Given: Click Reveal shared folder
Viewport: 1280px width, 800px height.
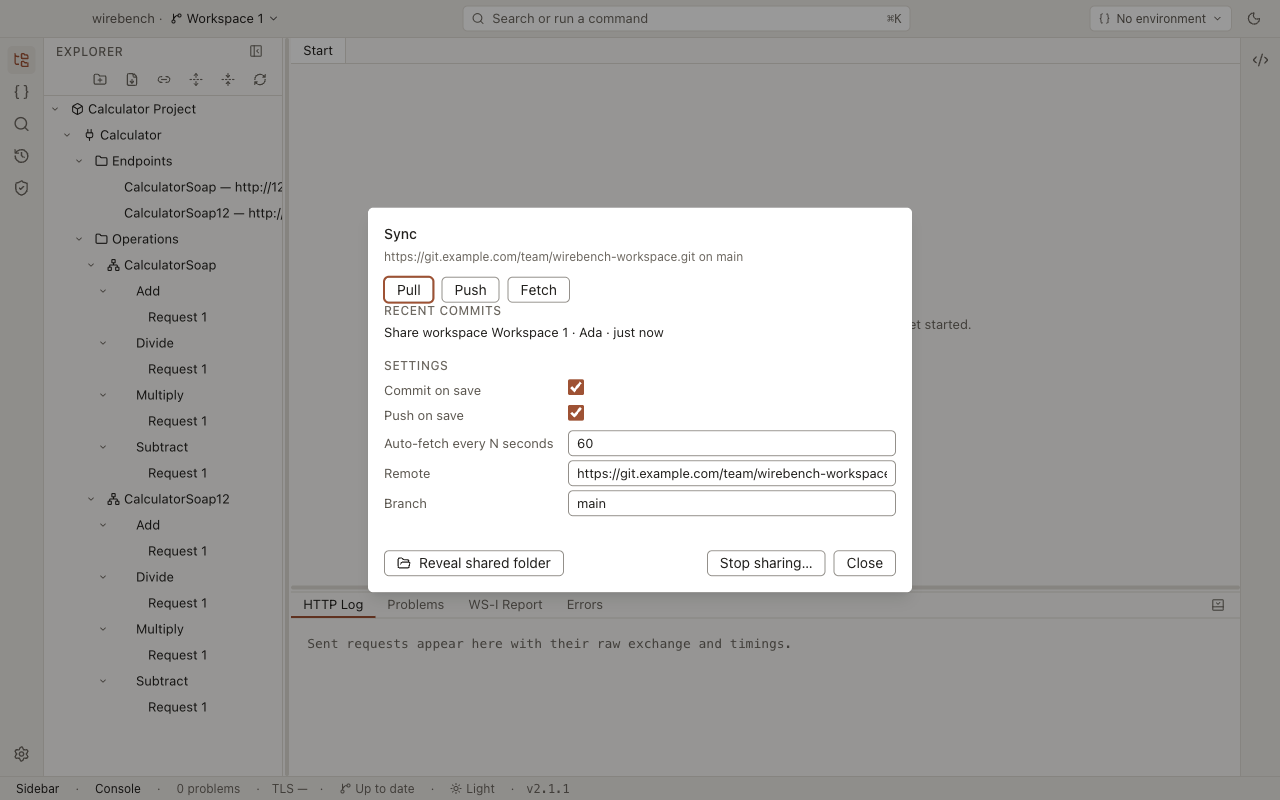Looking at the screenshot, I should click(474, 563).
